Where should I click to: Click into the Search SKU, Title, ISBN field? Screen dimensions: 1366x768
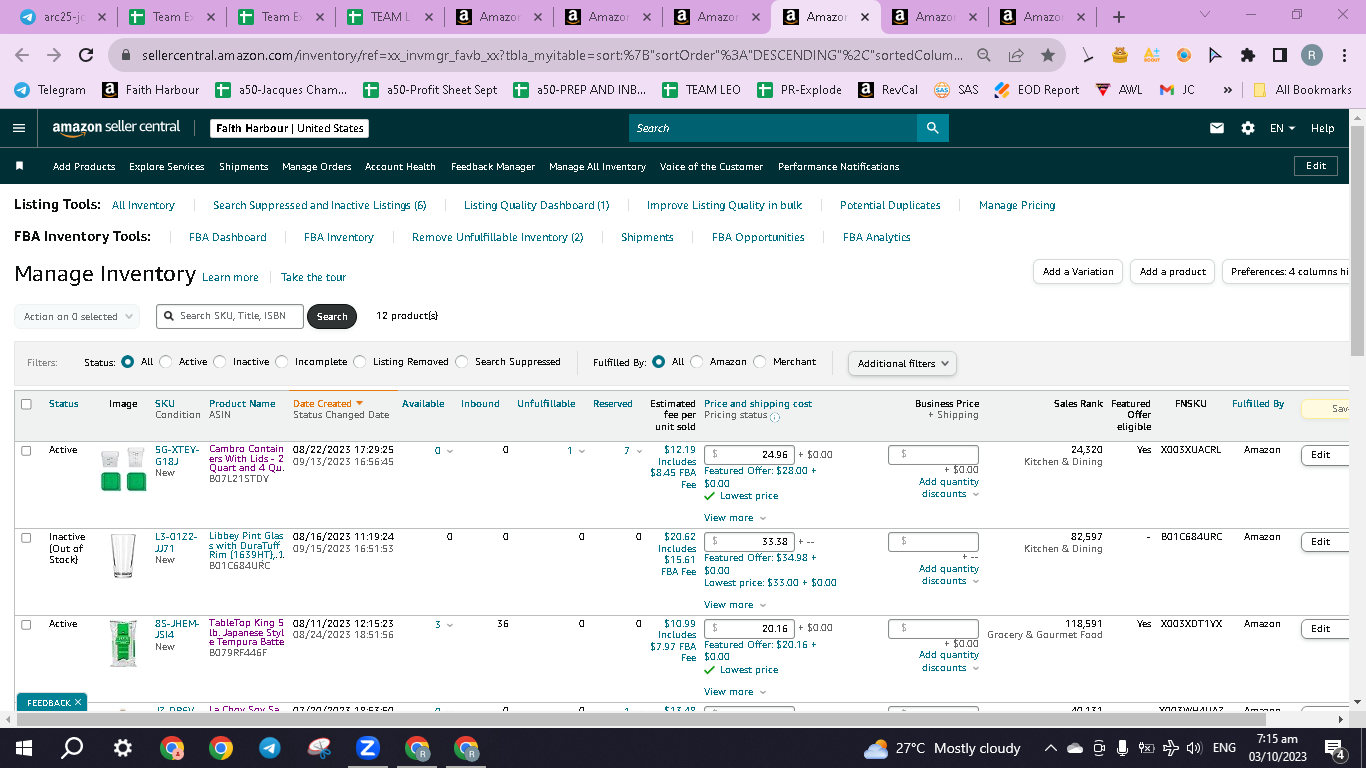tap(229, 316)
